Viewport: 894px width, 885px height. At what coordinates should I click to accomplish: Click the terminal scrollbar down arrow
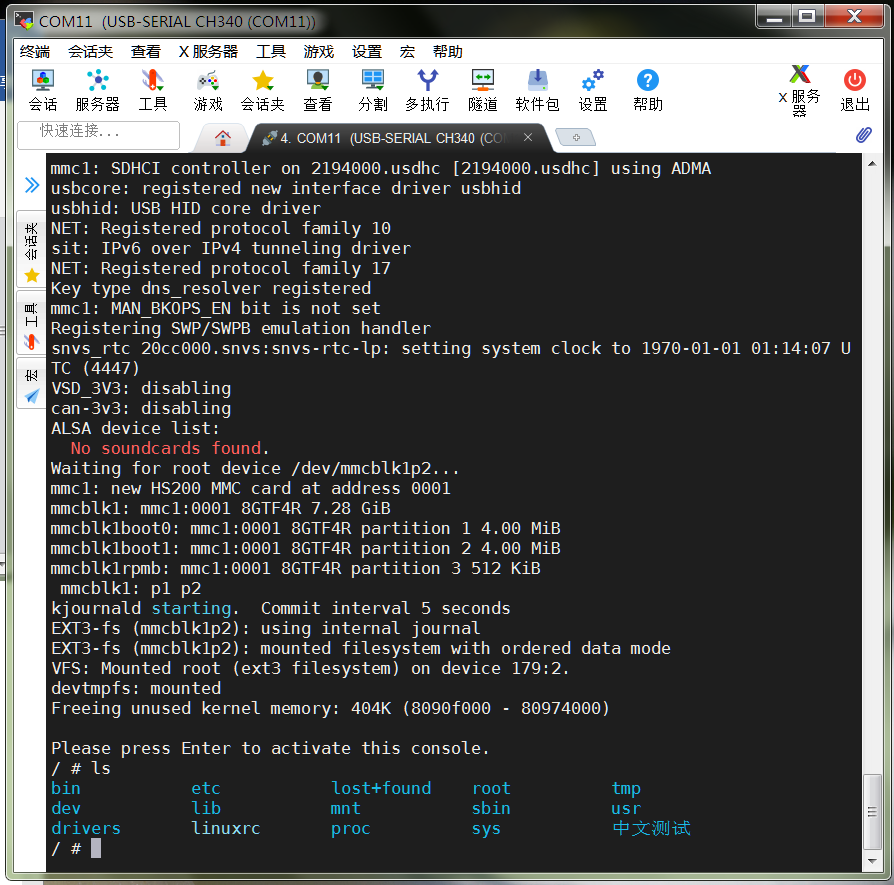(x=872, y=861)
